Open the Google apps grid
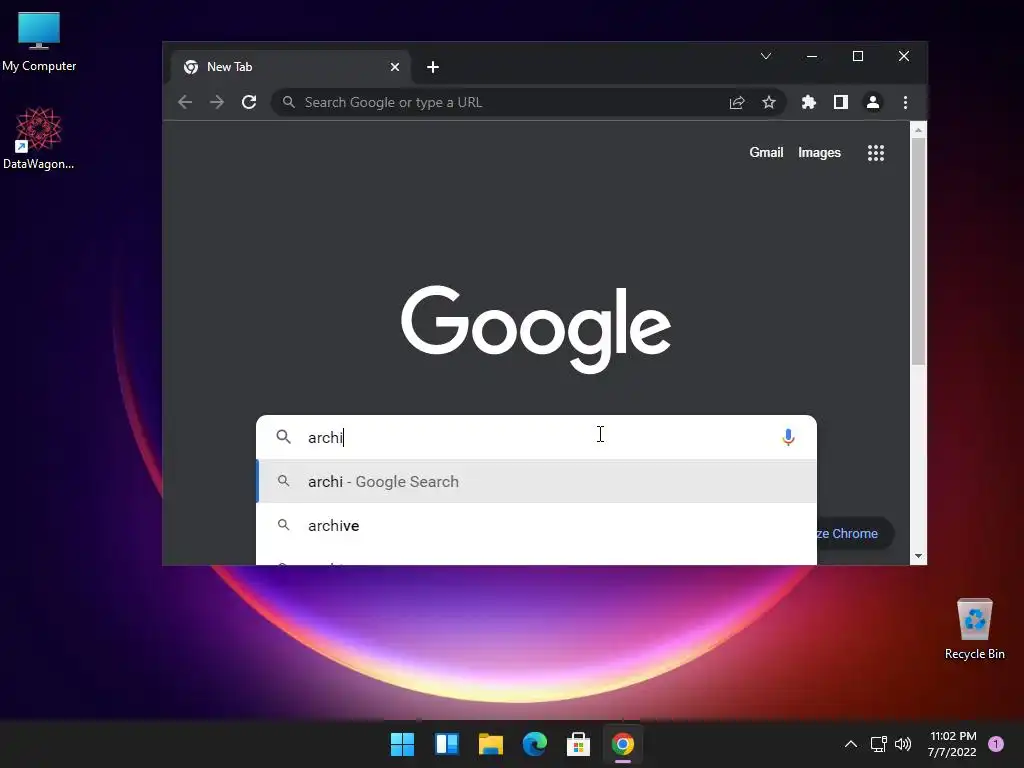The height and width of the screenshot is (768, 1024). (876, 153)
